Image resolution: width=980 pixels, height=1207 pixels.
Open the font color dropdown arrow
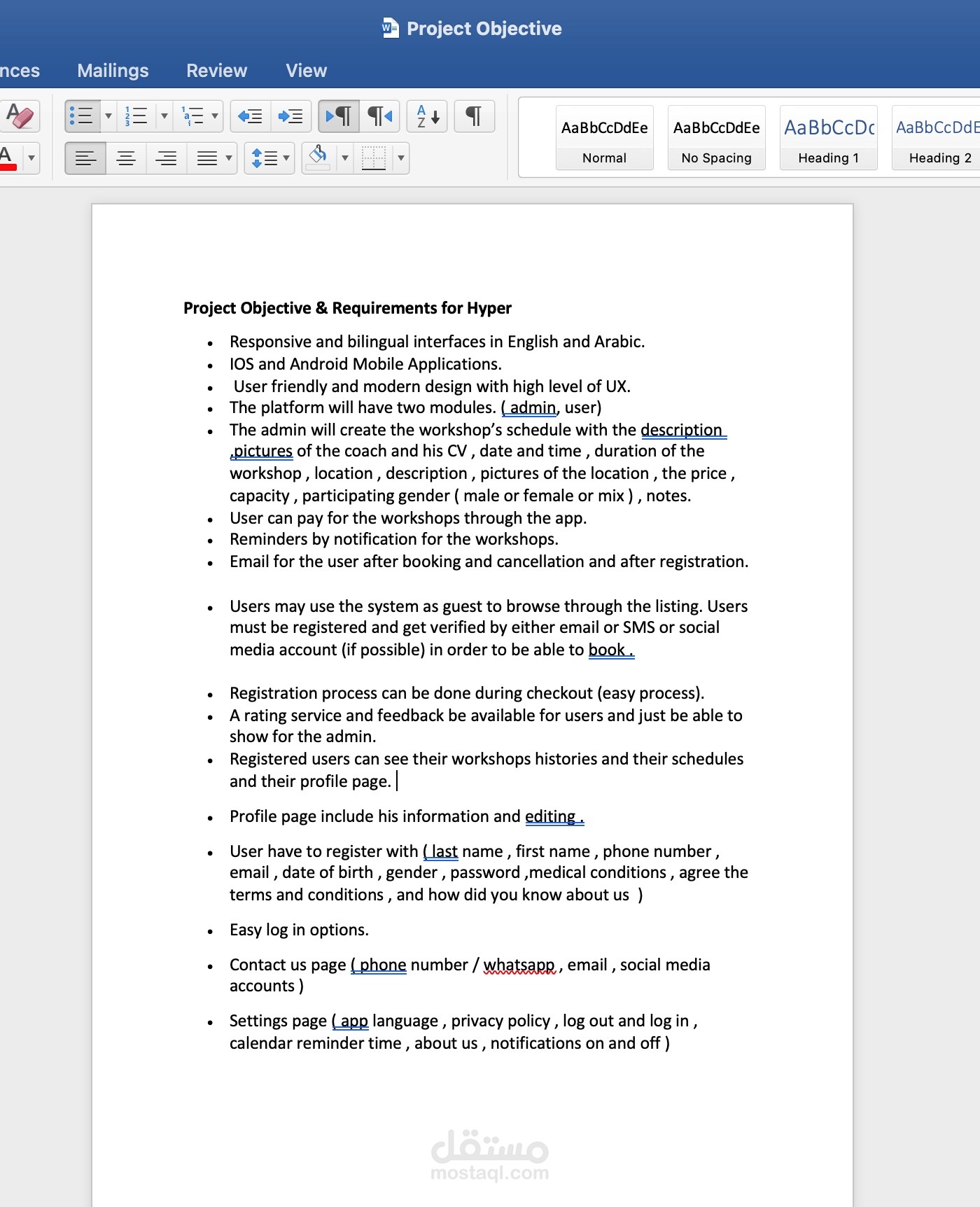point(31,158)
